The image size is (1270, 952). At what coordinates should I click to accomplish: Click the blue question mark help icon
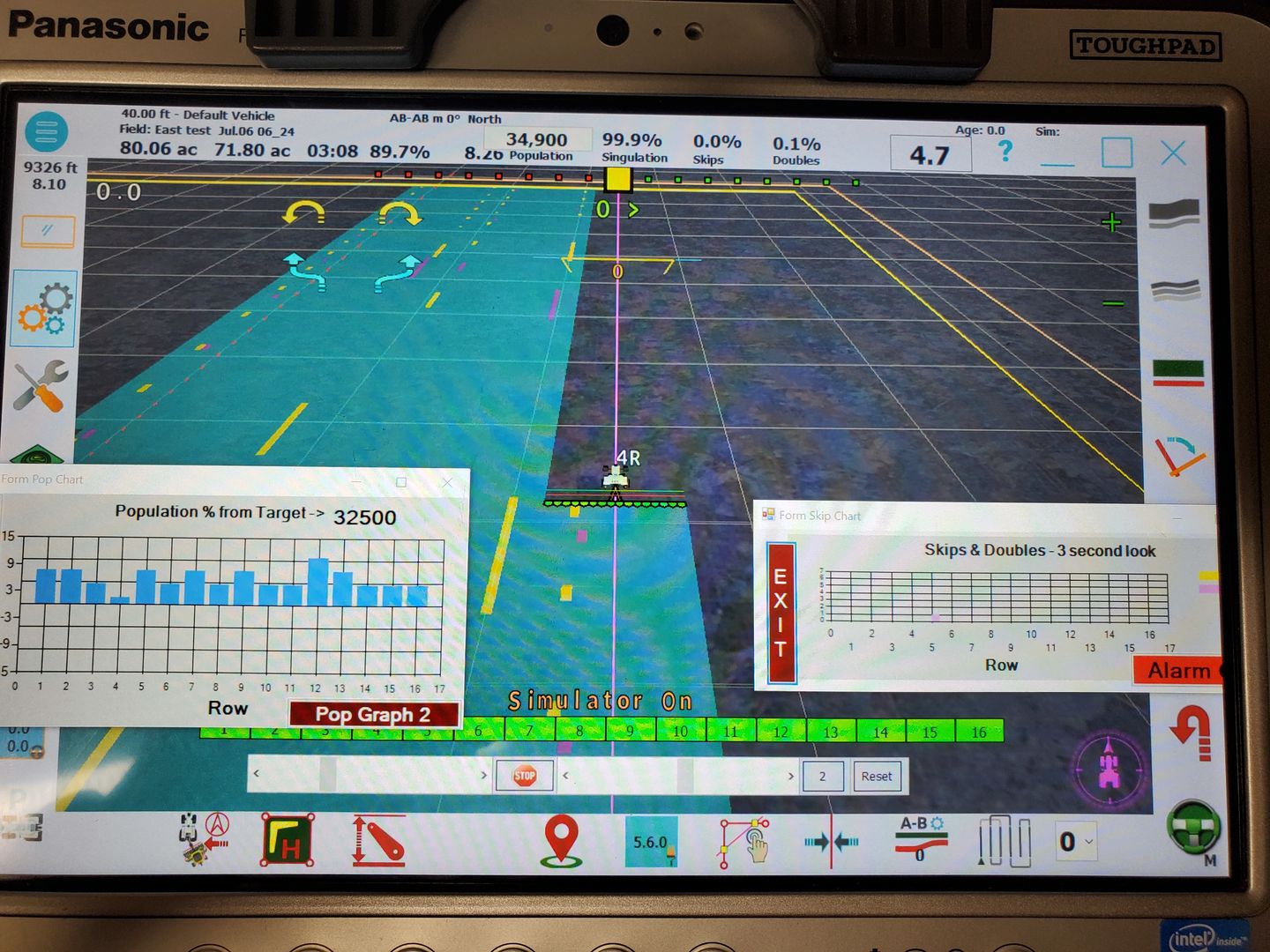point(1005,151)
